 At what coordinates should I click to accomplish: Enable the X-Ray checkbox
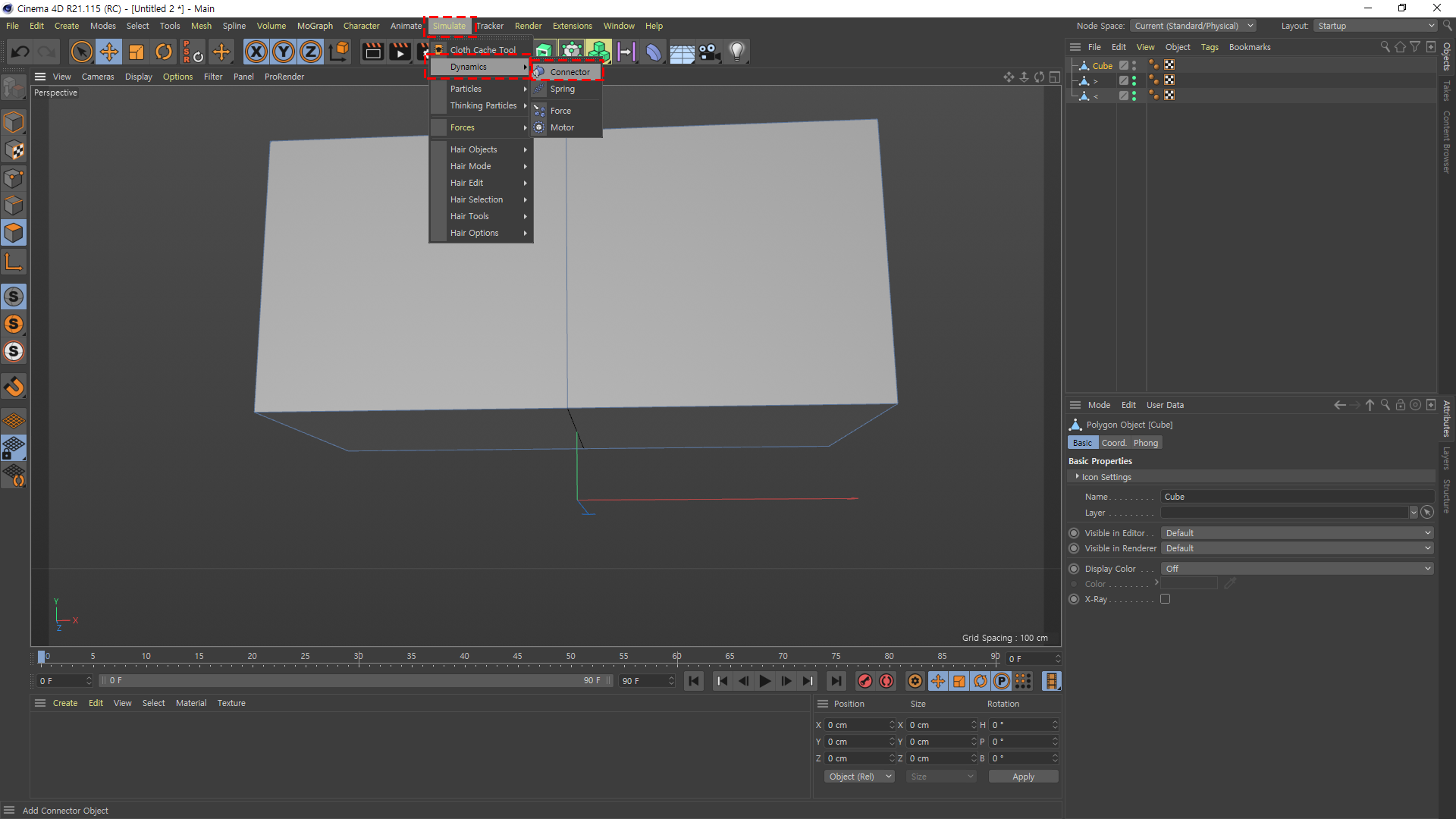pyautogui.click(x=1166, y=599)
